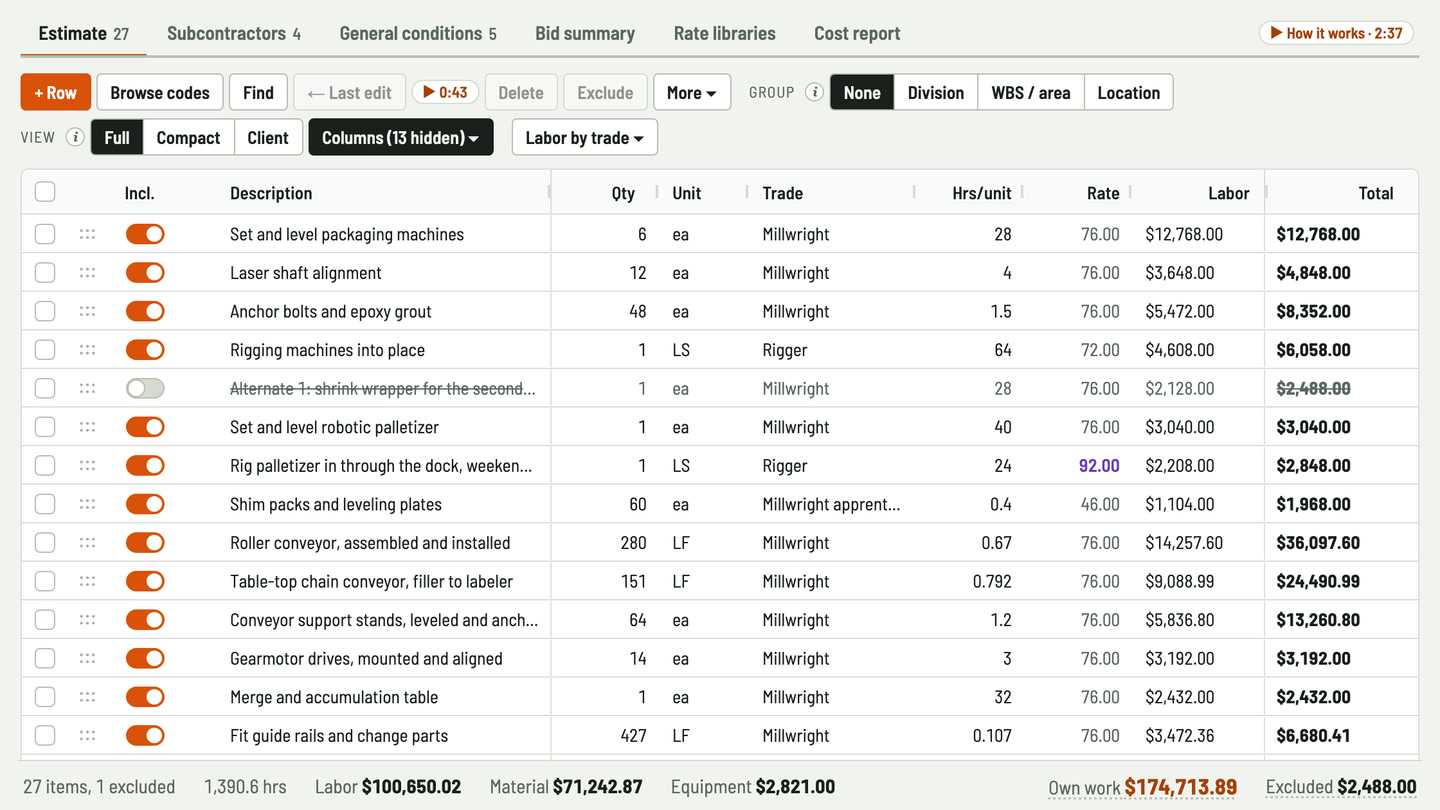
Task: Click drag handle for Shim packs row
Action: tap(87, 504)
